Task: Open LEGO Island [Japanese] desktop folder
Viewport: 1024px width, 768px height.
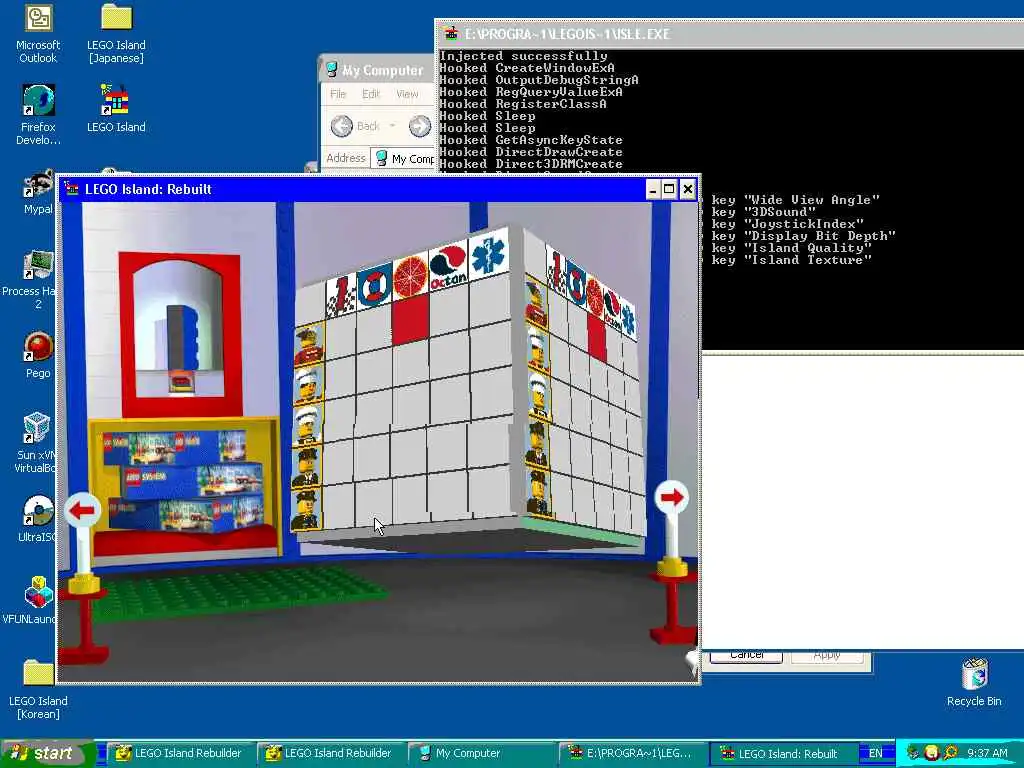Action: (x=116, y=33)
